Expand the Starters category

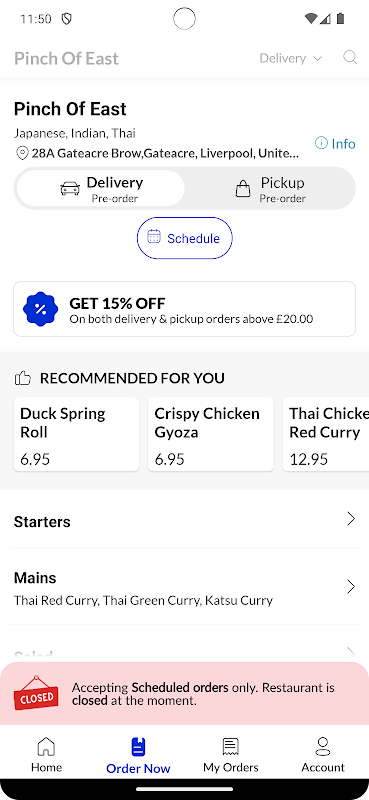(184, 521)
